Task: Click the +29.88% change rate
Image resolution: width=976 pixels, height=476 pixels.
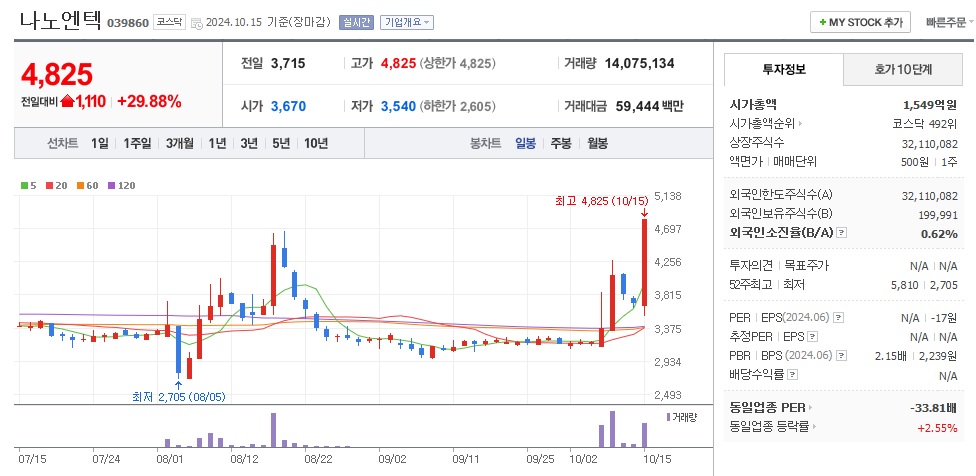Action: click(x=149, y=101)
